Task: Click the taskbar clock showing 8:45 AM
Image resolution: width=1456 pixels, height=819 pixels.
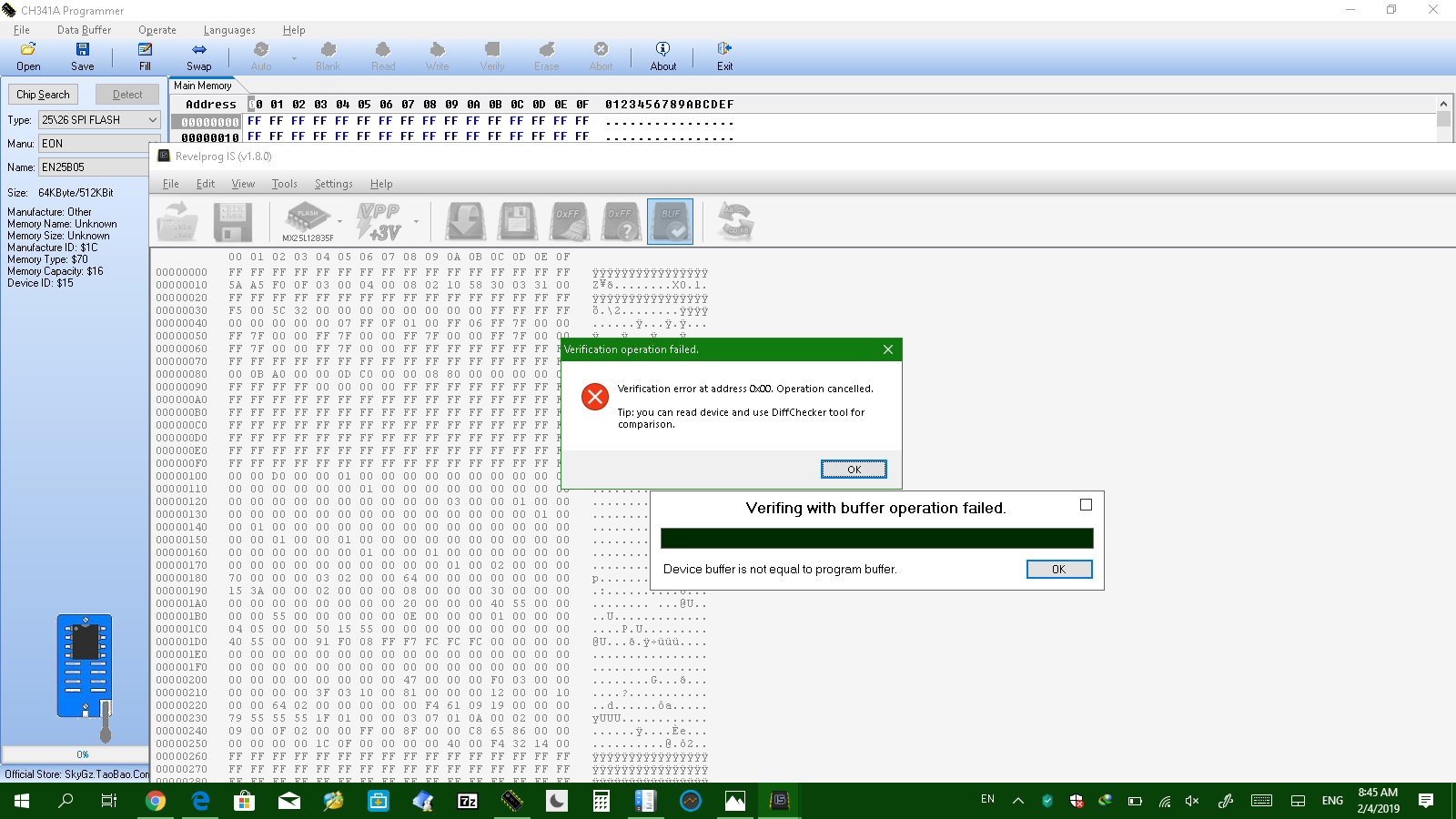Action: point(1378,801)
